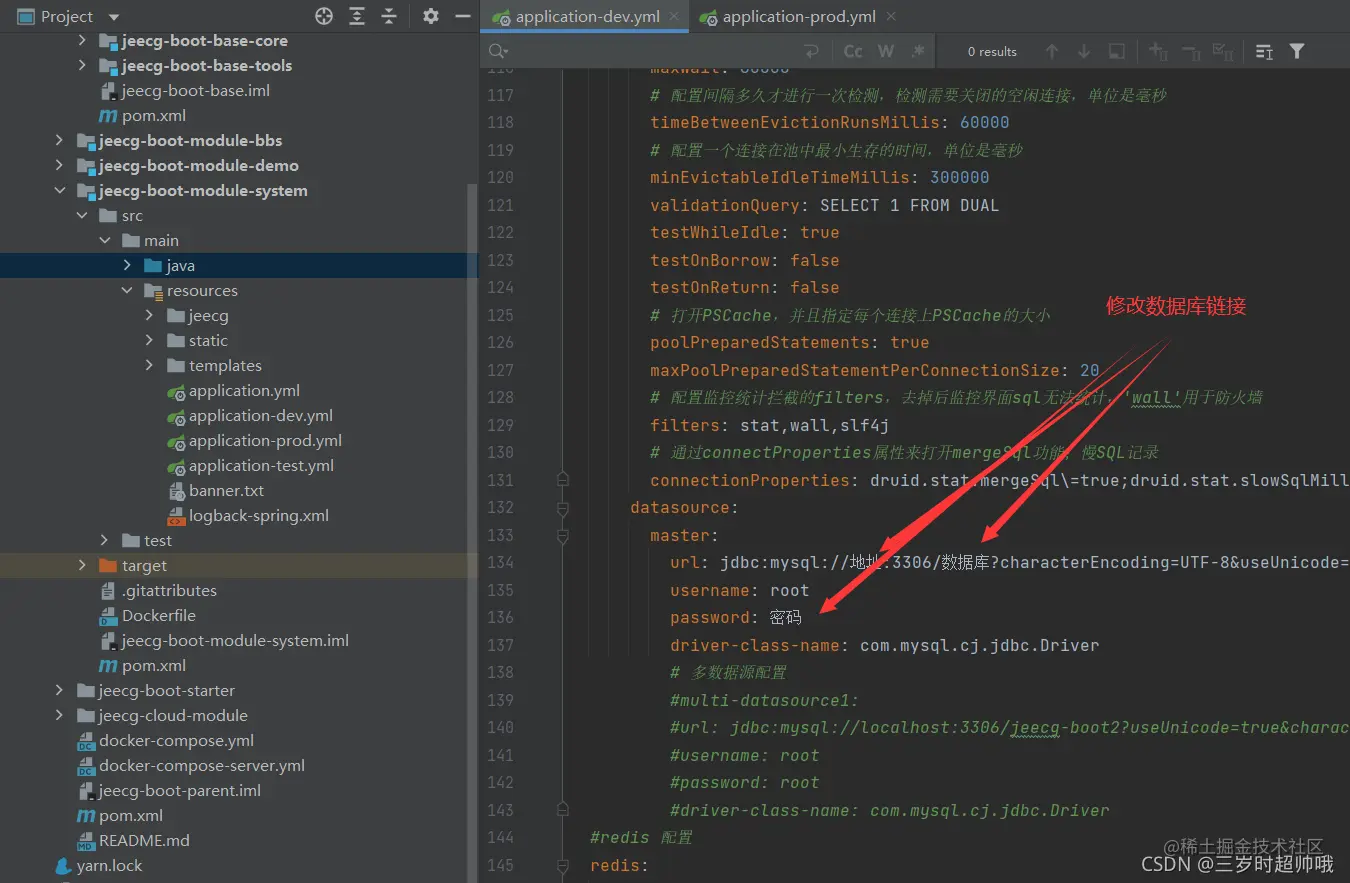
Task: Toggle fold marker at line 131
Action: [x=563, y=480]
